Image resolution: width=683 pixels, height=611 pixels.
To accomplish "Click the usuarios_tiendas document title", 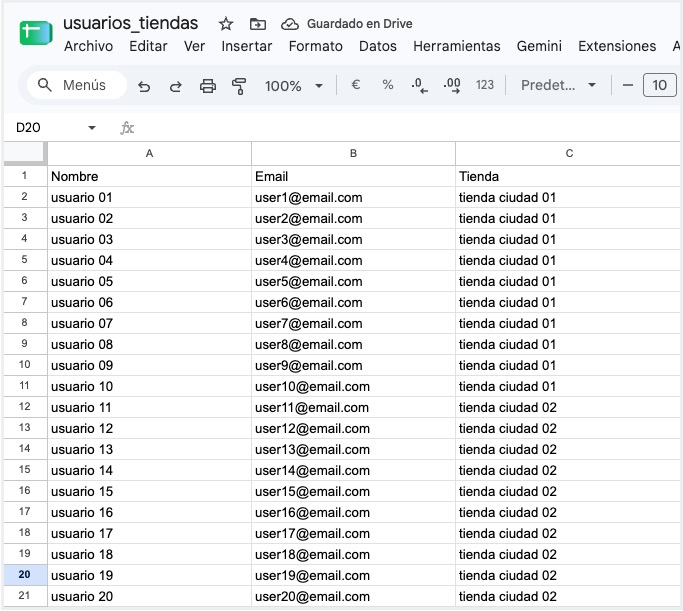I will [x=131, y=24].
